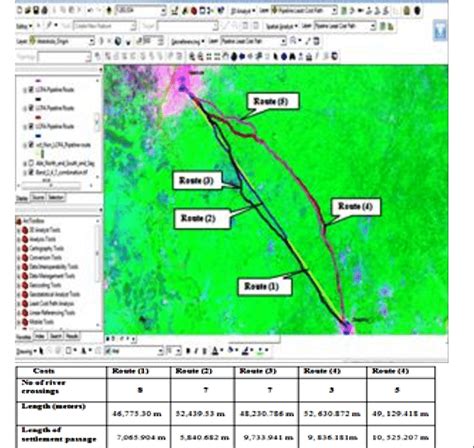Click the table of contents horizontal scrollbar
This screenshot has height=448, width=474.
51,185
